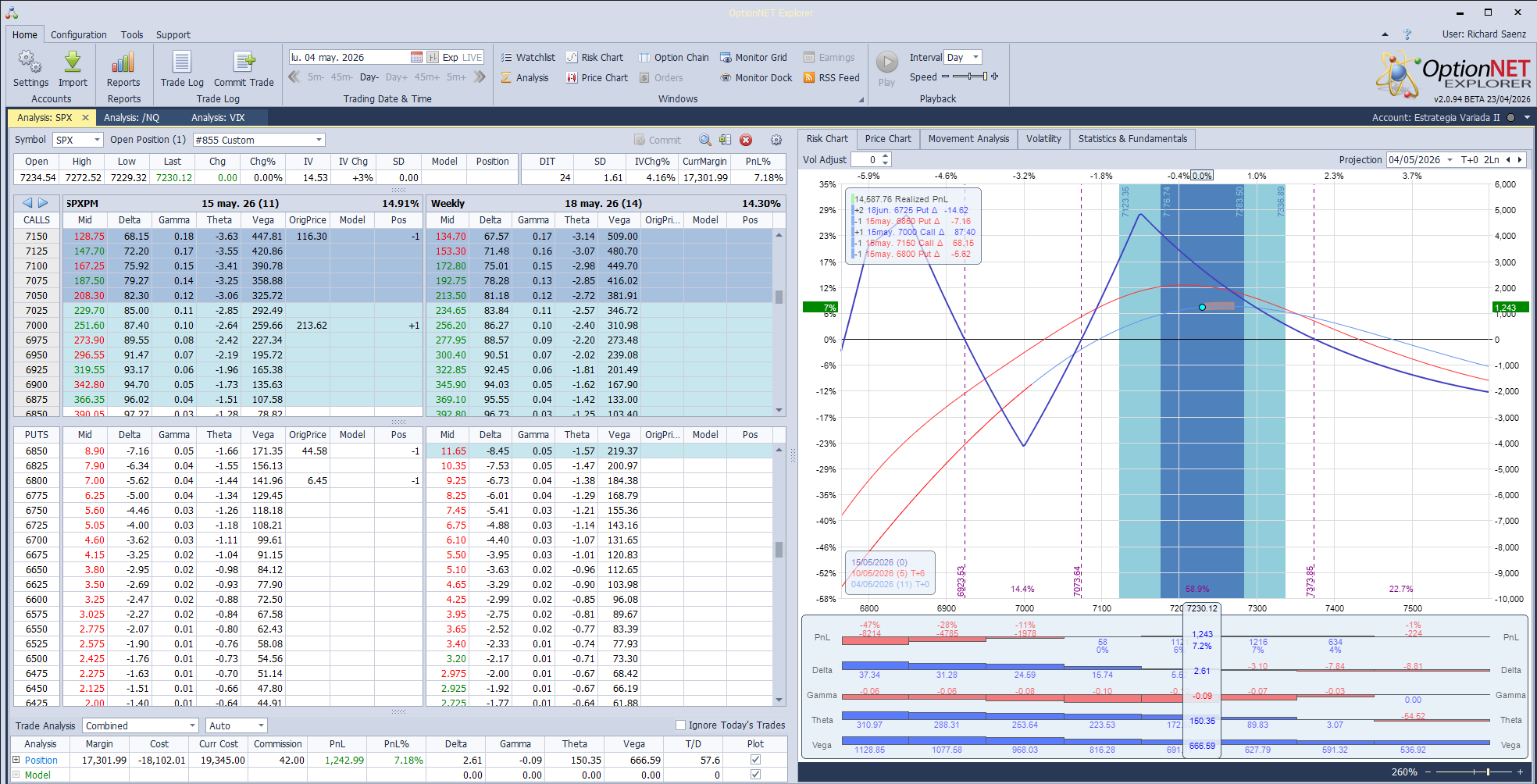Jump to the previous trading date with double-left arrows
1537x784 pixels.
pyautogui.click(x=294, y=77)
